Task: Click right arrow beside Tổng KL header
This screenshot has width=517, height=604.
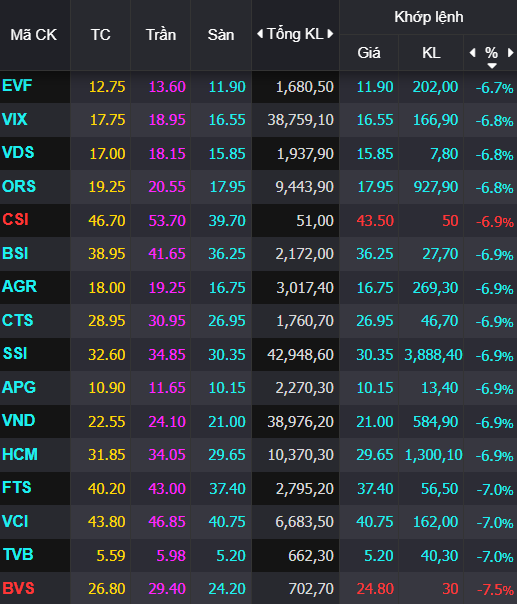Action: [x=330, y=34]
